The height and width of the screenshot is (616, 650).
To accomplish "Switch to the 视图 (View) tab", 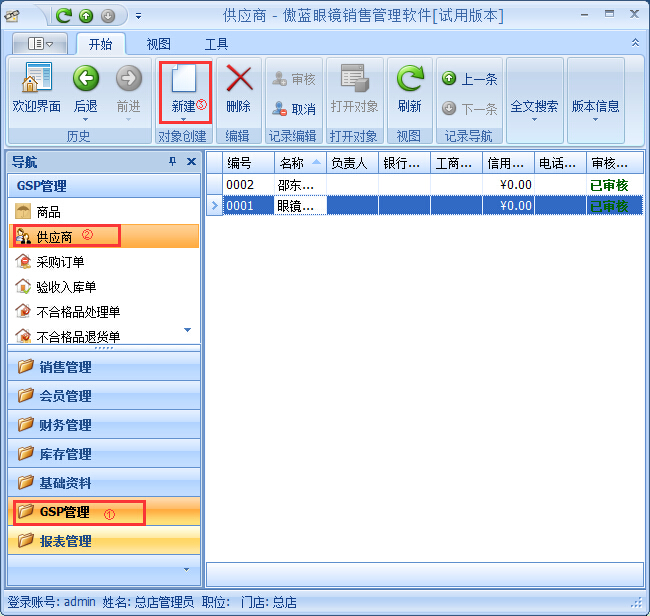I will coord(158,44).
